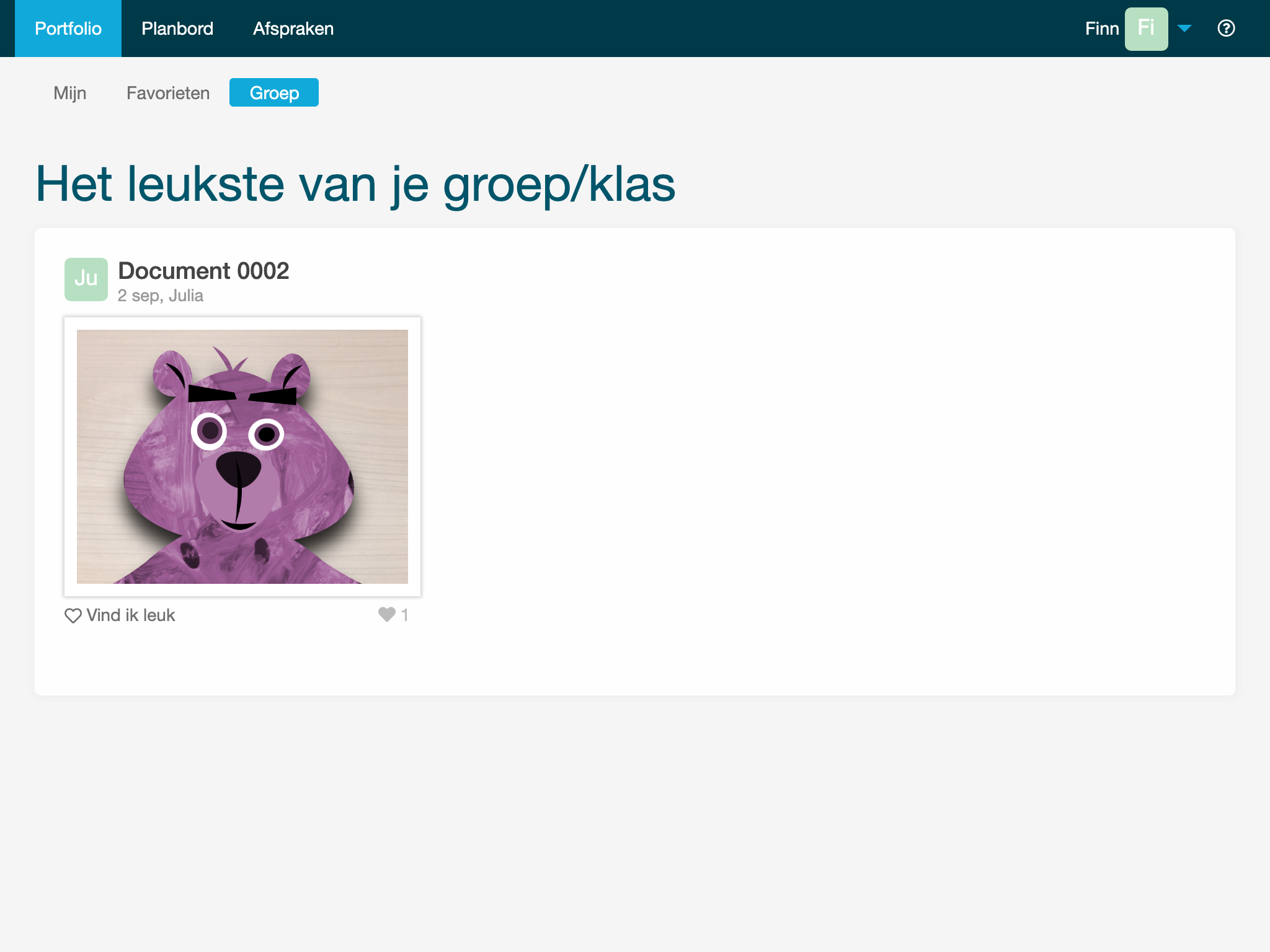Select the Mijn sub-tab
Viewport: 1270px width, 952px height.
[x=70, y=93]
